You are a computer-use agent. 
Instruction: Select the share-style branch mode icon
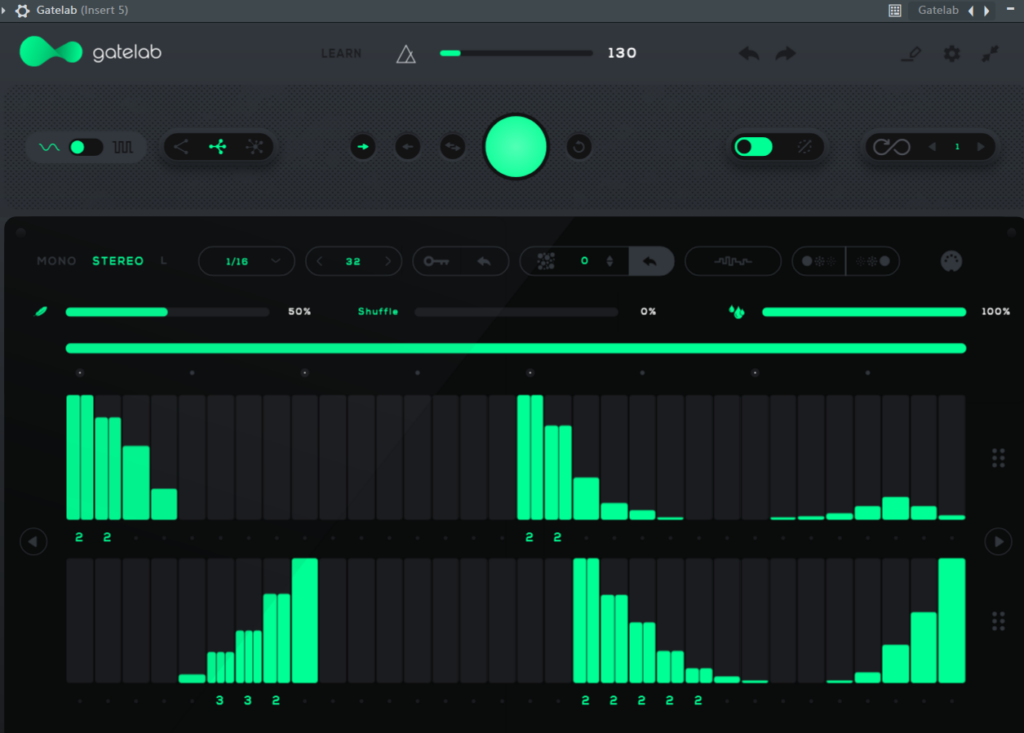click(x=181, y=147)
